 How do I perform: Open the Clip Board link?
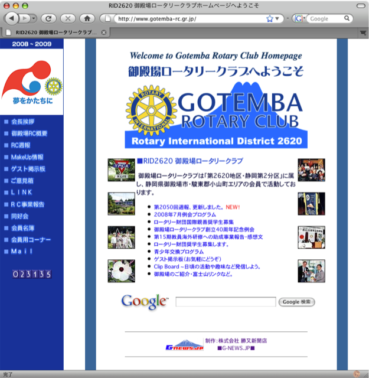207,266
